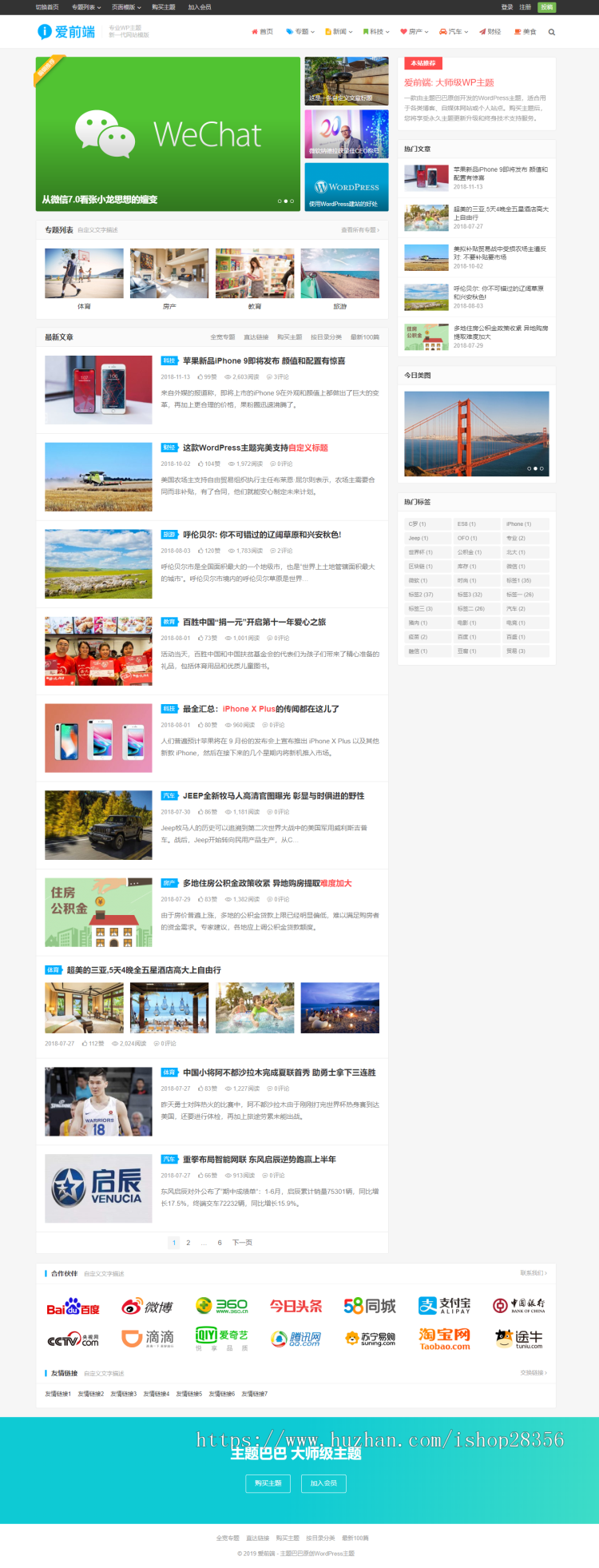Click the green 投稿 button
The height and width of the screenshot is (1568, 599).
coord(547,7)
